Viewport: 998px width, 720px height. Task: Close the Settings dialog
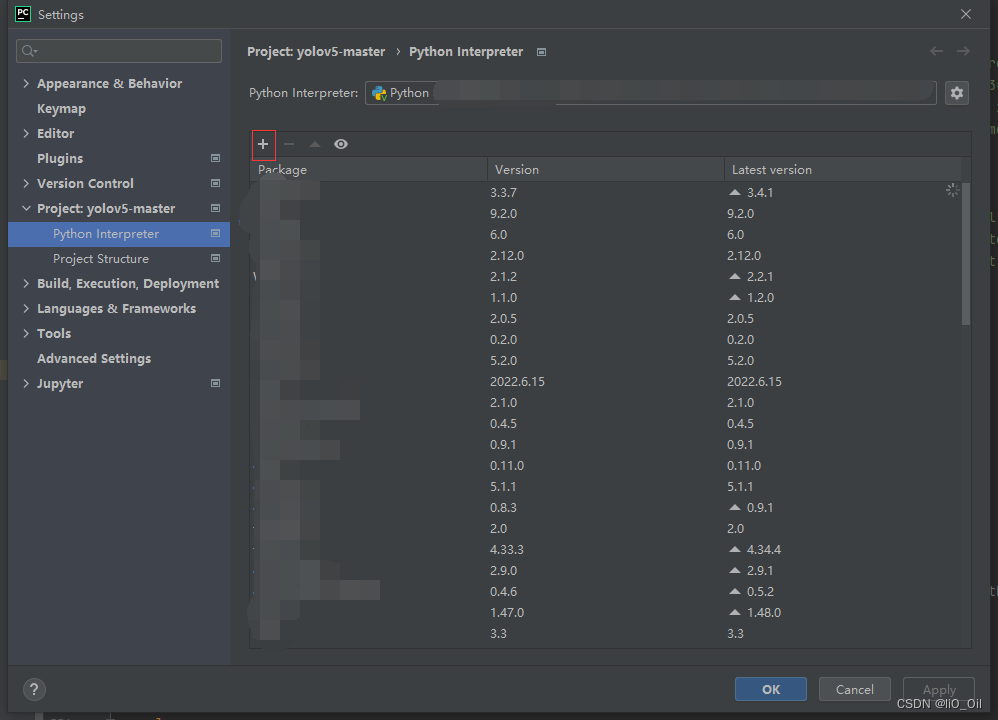tap(966, 14)
